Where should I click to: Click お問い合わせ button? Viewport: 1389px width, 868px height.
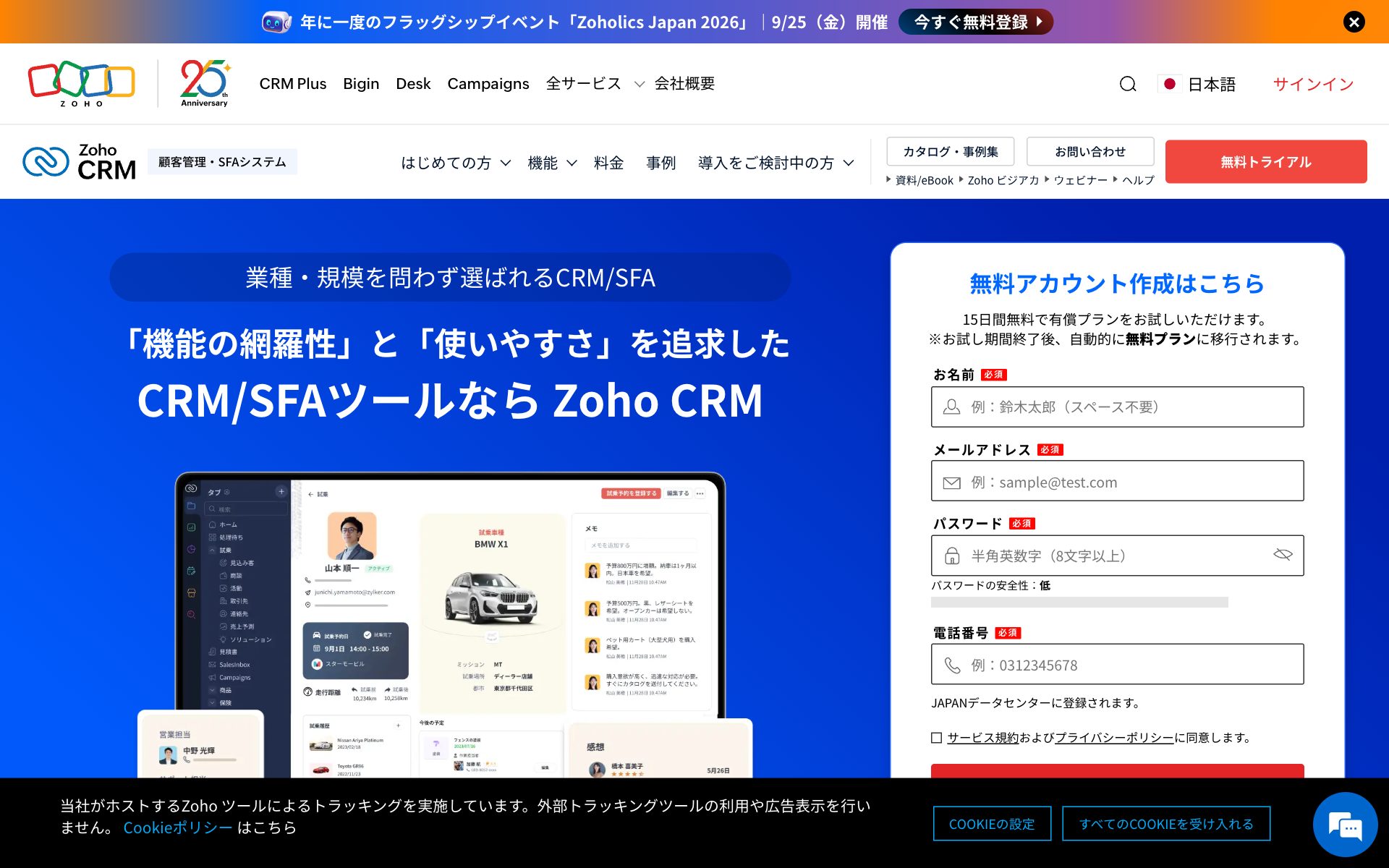pos(1090,152)
